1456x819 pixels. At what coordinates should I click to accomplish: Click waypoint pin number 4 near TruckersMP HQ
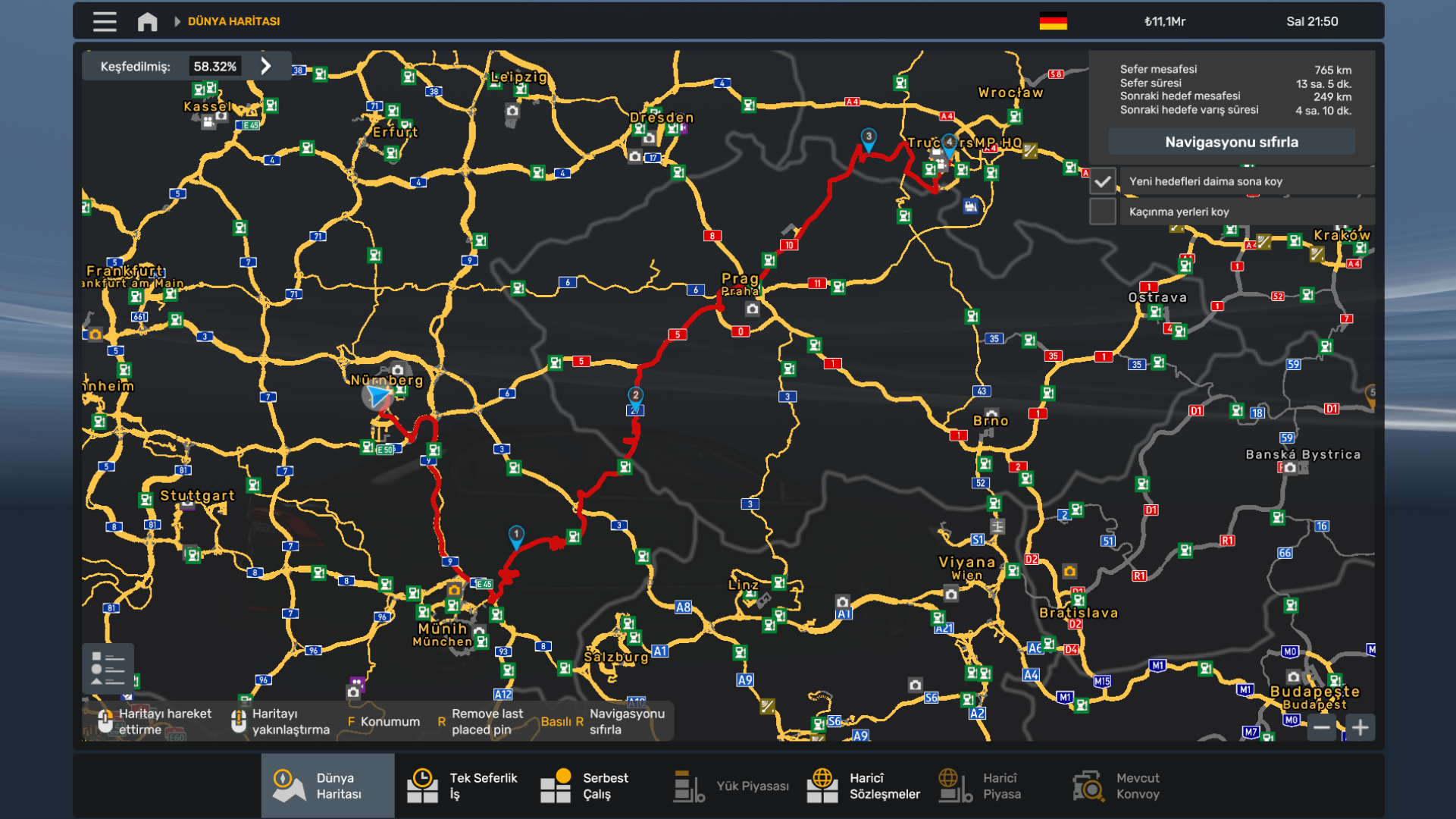tap(949, 144)
